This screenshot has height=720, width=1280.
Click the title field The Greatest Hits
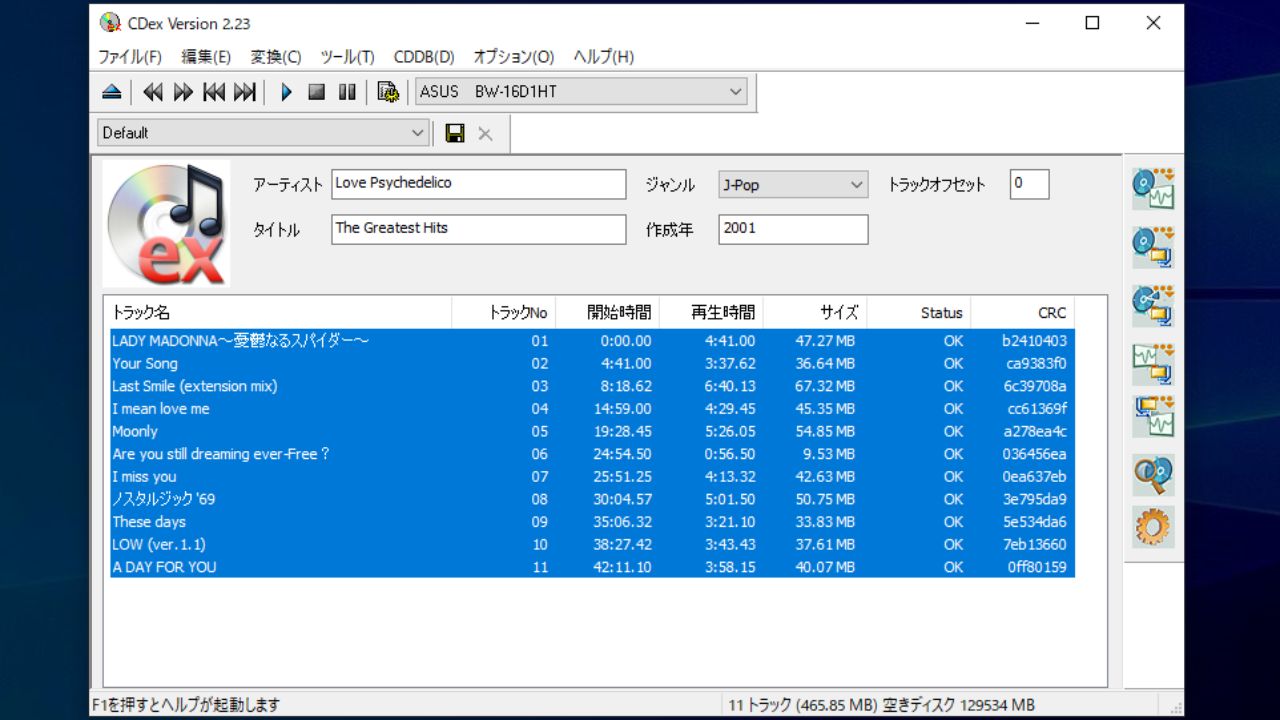479,229
